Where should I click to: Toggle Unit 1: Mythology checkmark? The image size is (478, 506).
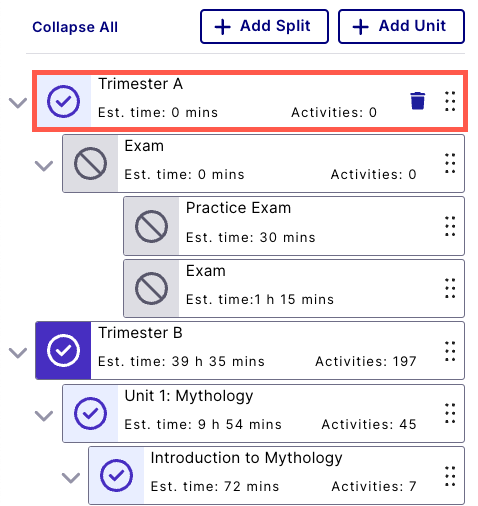tap(90, 413)
